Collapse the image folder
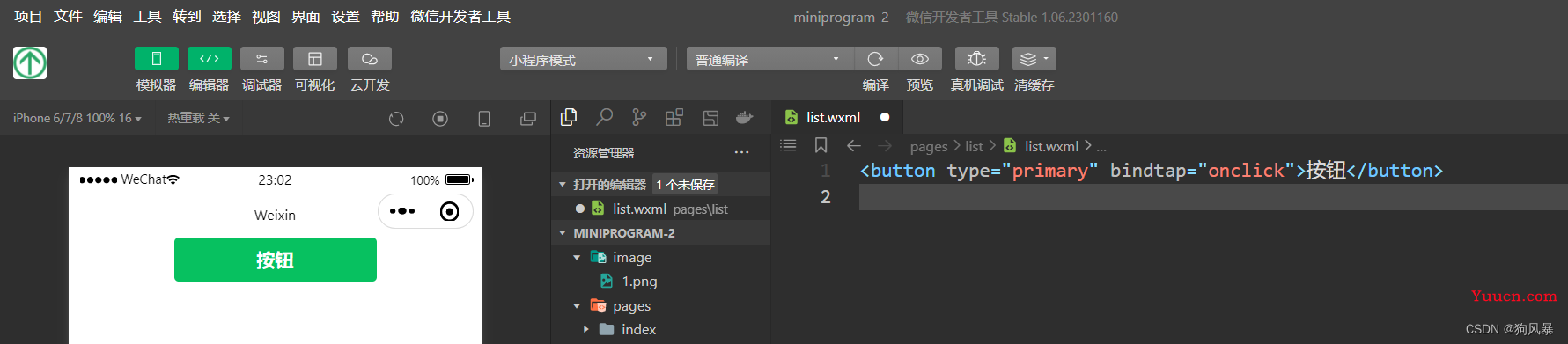 (577, 258)
